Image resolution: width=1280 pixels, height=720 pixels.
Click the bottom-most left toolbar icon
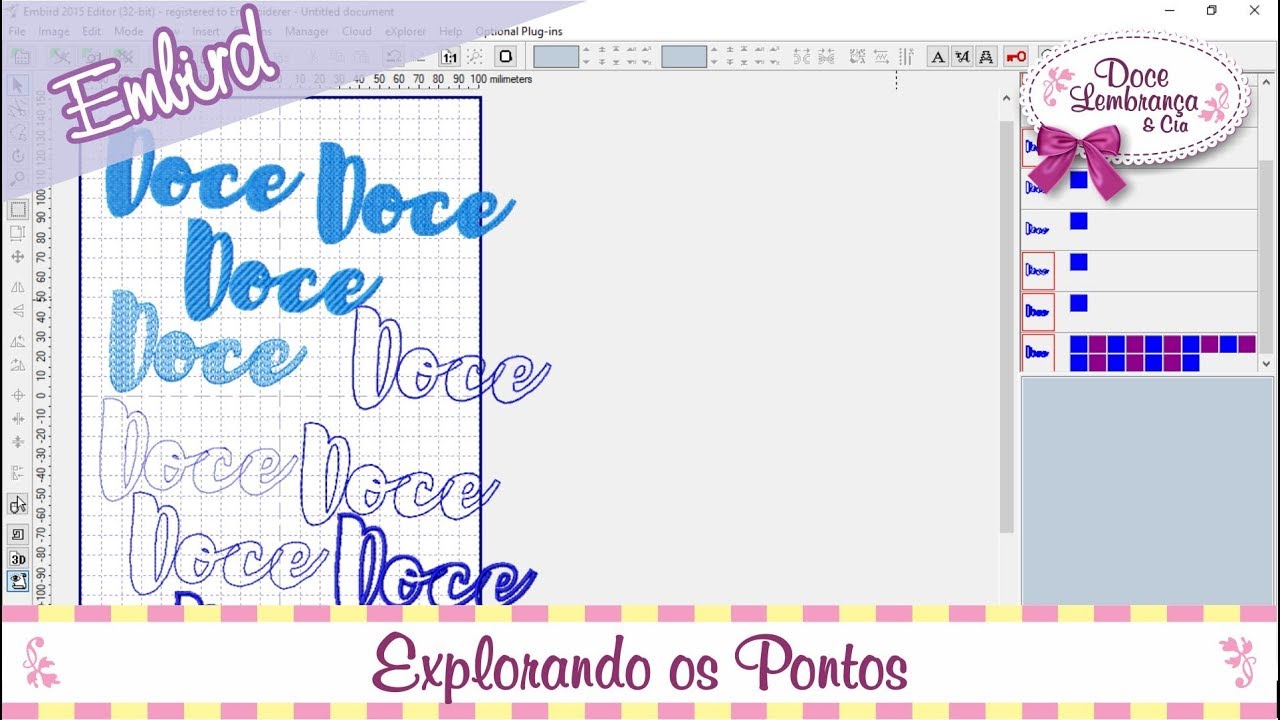point(18,581)
